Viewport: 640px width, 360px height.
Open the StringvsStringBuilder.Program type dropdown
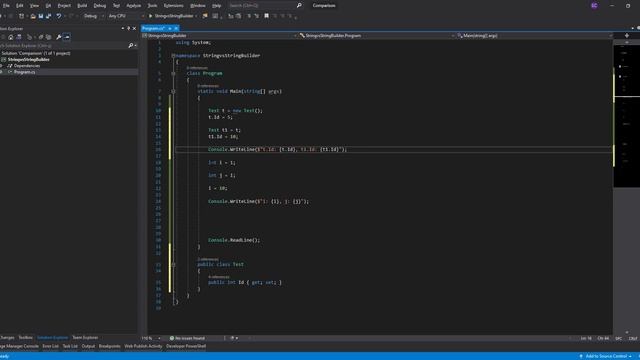point(377,36)
